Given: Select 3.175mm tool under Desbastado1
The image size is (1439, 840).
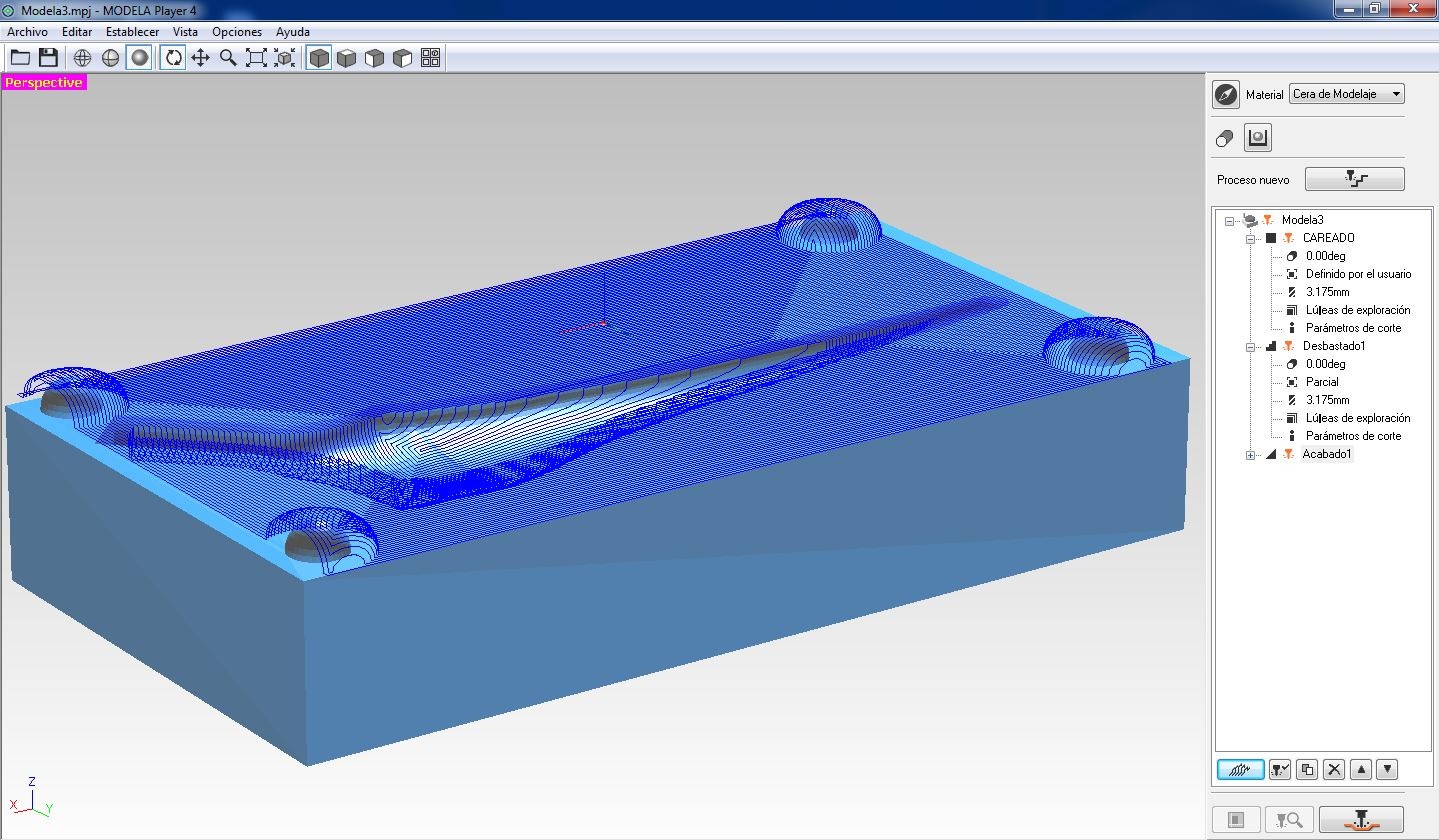Looking at the screenshot, I should [x=1327, y=400].
